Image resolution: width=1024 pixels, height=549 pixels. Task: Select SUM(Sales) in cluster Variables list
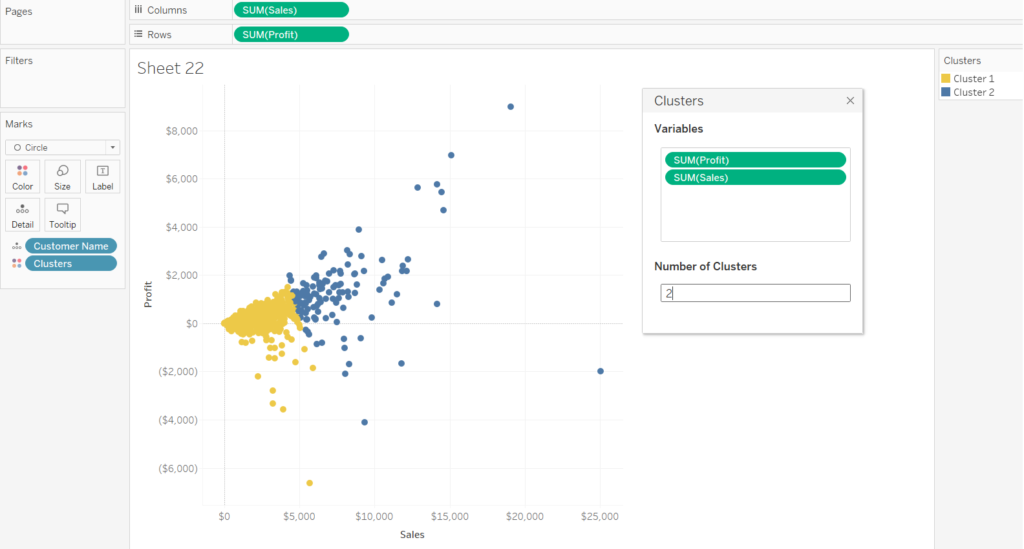755,178
